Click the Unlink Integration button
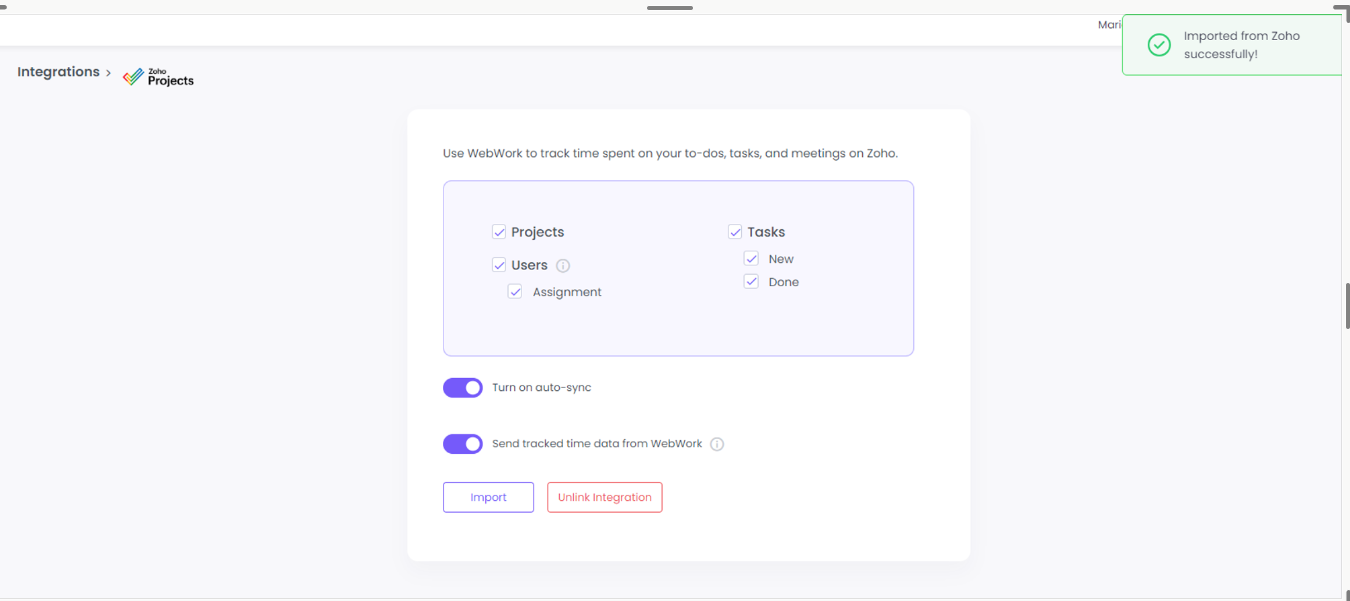 (604, 497)
